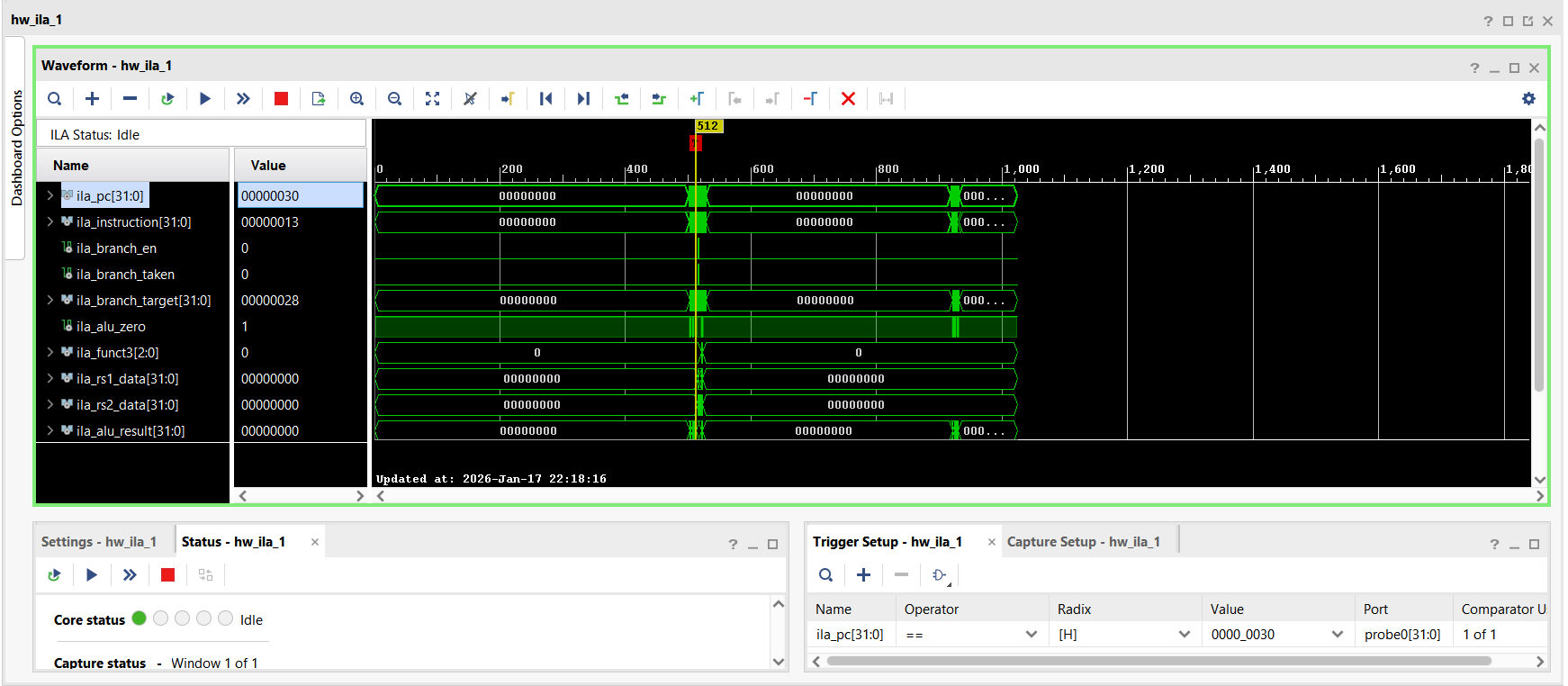Add a probe with the waveform plus icon
This screenshot has height=686, width=1568.
[x=92, y=99]
